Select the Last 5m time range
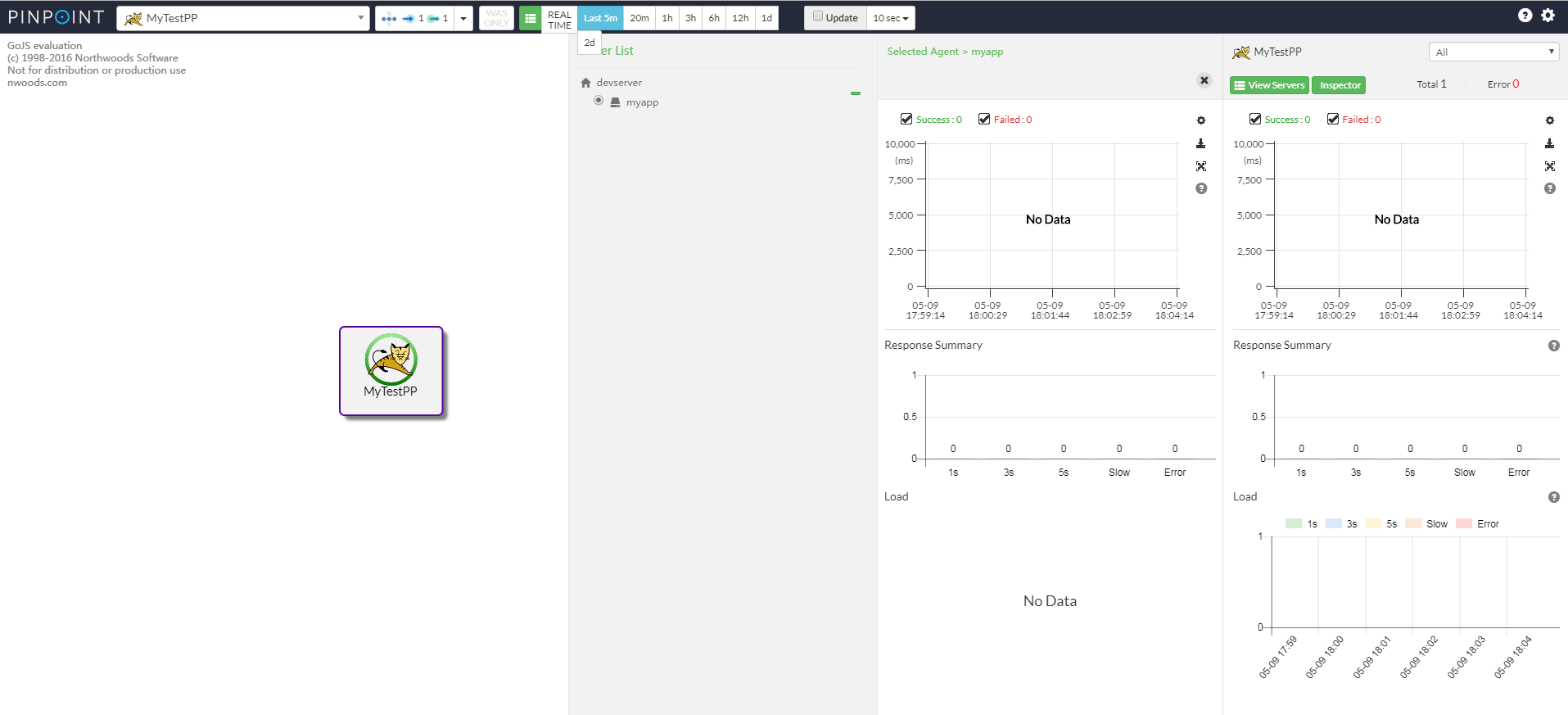The height and width of the screenshot is (715, 1568). (600, 18)
